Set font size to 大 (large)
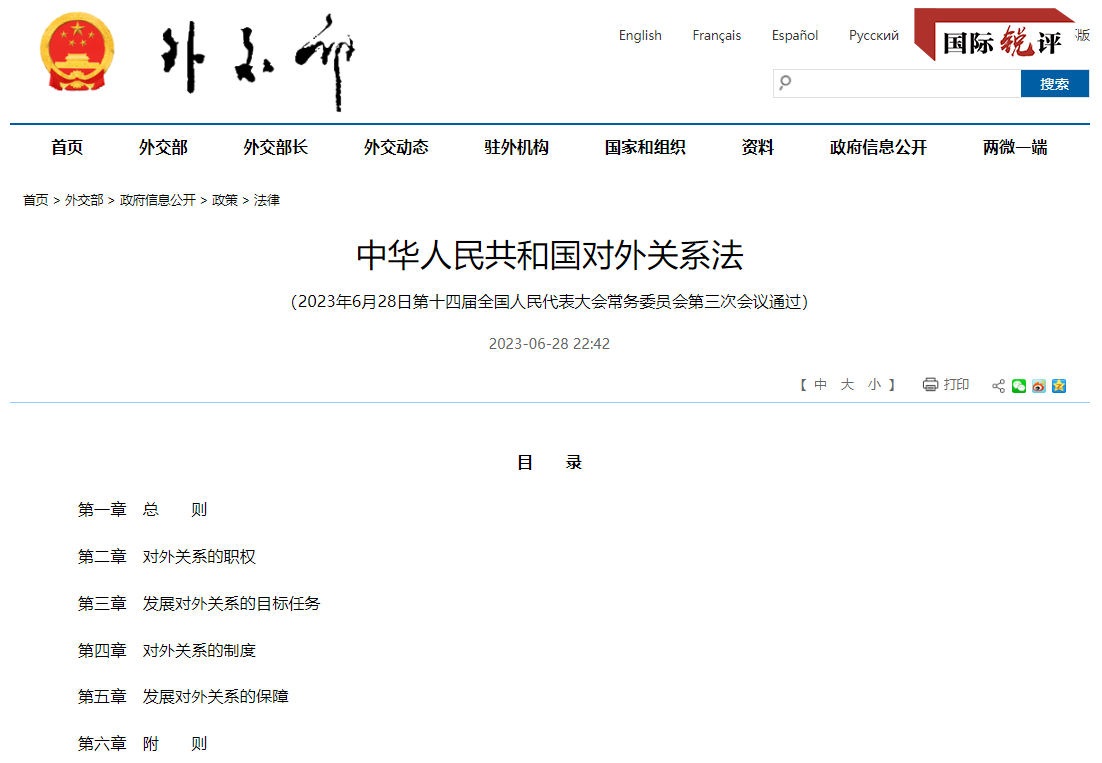The image size is (1102, 763). point(847,385)
